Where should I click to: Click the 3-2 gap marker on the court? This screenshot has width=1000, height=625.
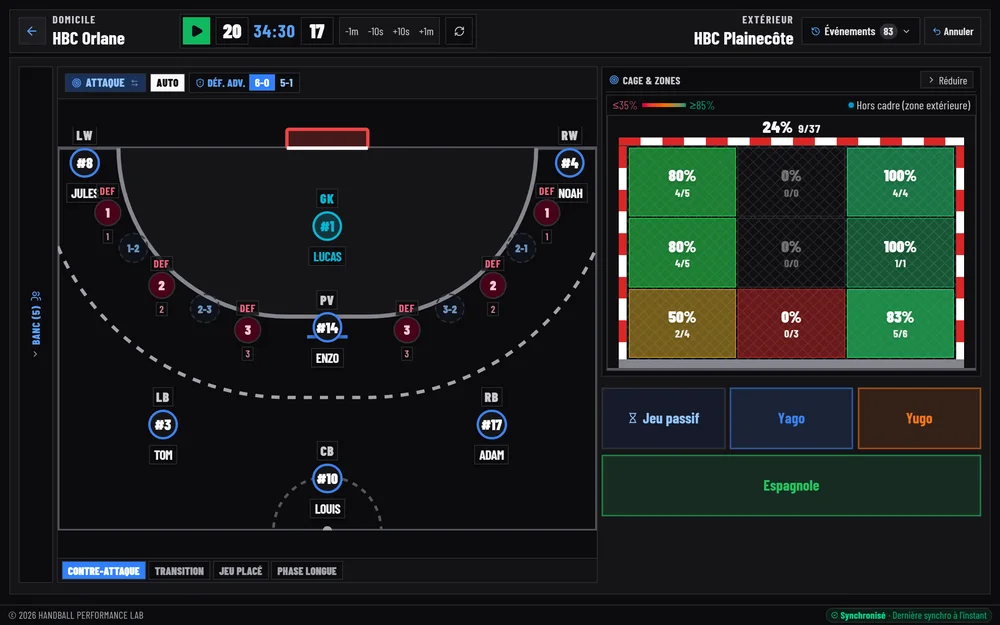[450, 309]
